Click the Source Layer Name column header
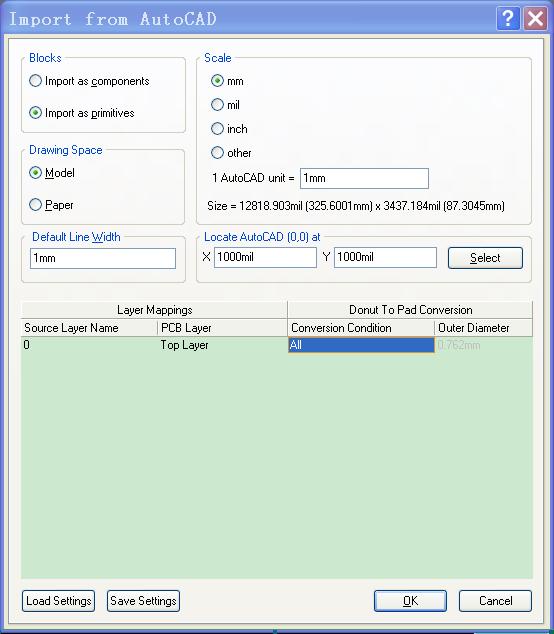 point(89,328)
